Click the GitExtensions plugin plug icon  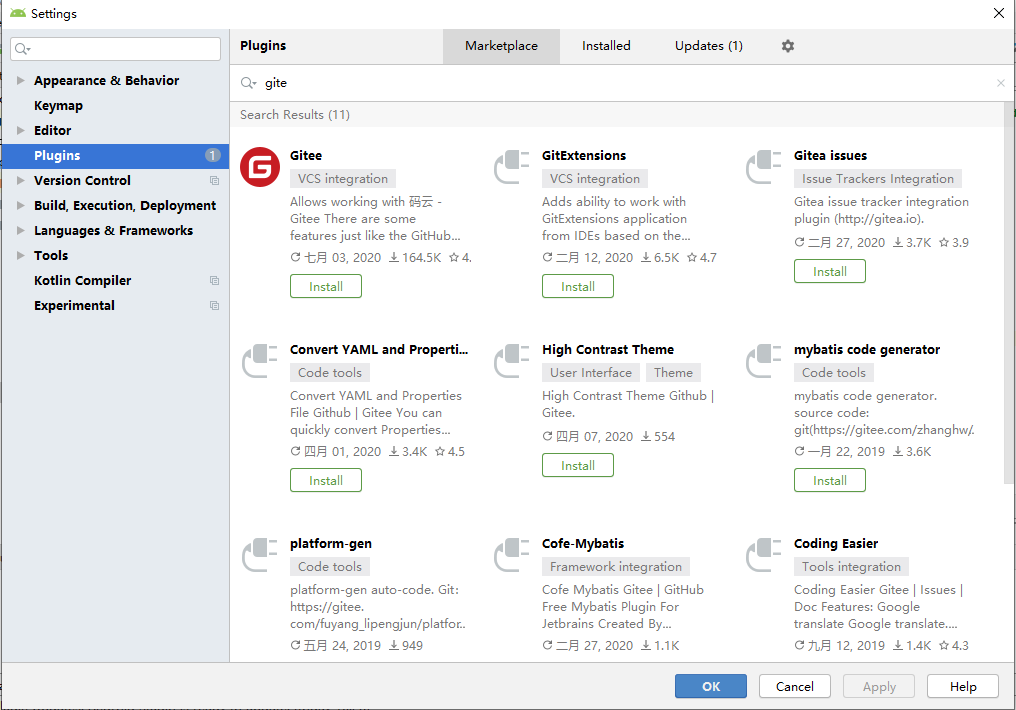click(512, 167)
